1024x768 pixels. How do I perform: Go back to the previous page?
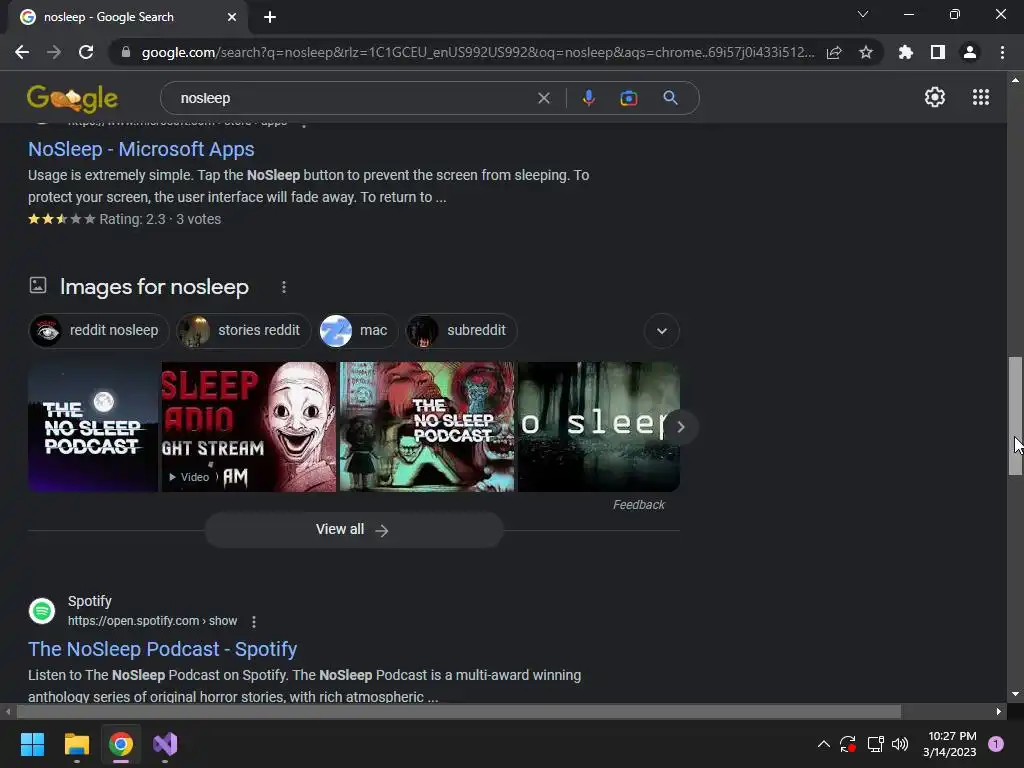(22, 52)
